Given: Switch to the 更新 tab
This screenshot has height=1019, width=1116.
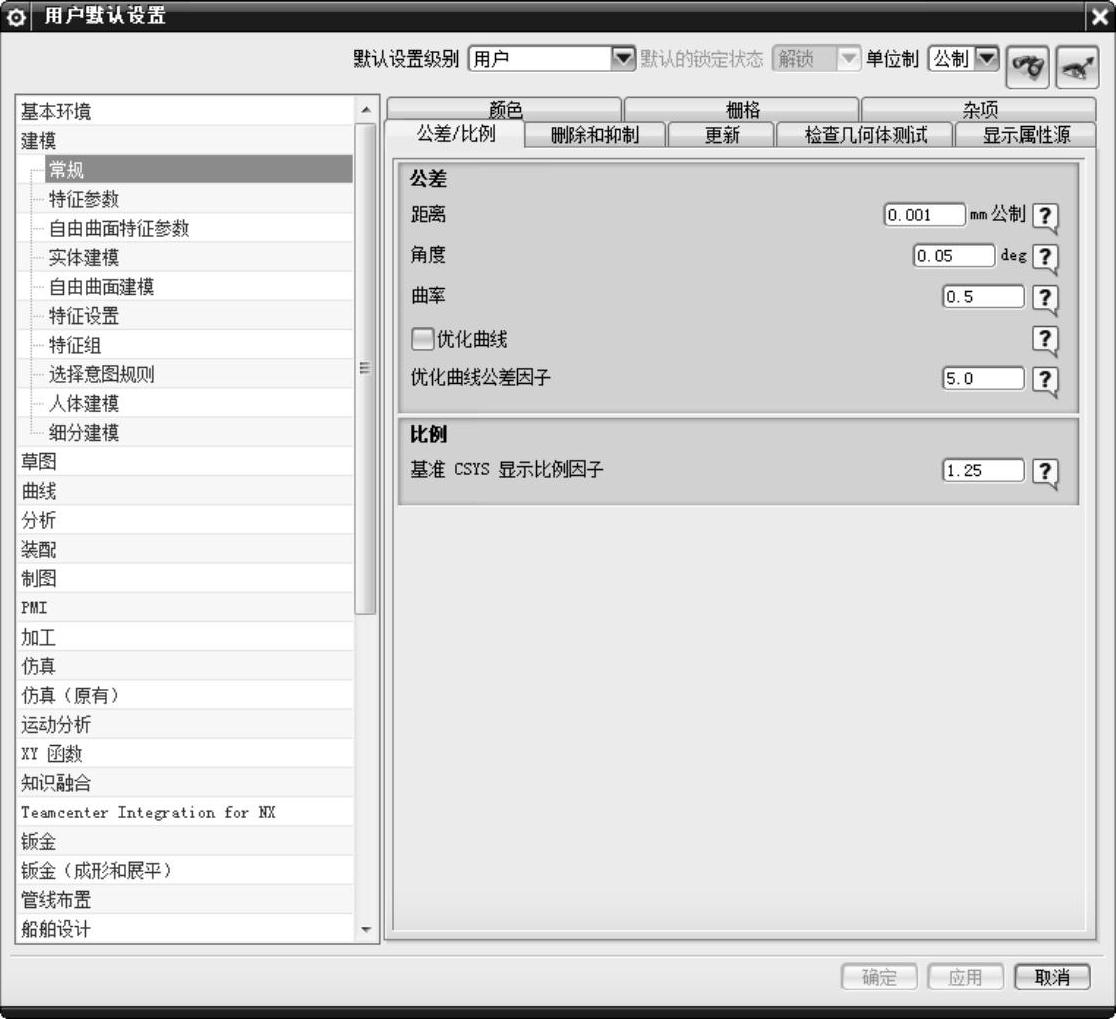Looking at the screenshot, I should (x=722, y=134).
